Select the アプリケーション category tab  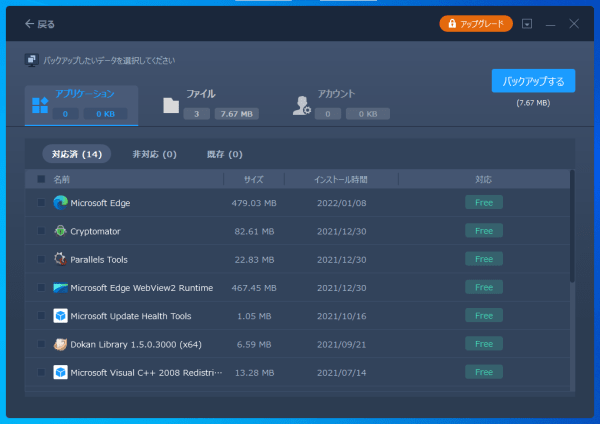(x=82, y=106)
